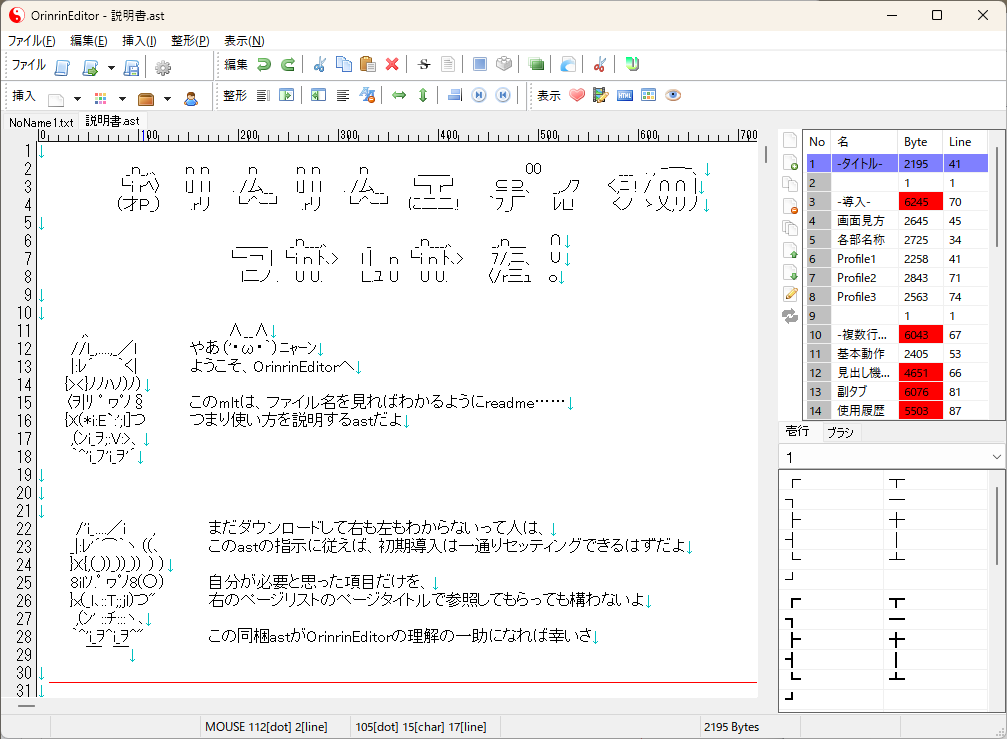Click the move page down green arrow icon
1007x739 pixels.
[x=790, y=272]
